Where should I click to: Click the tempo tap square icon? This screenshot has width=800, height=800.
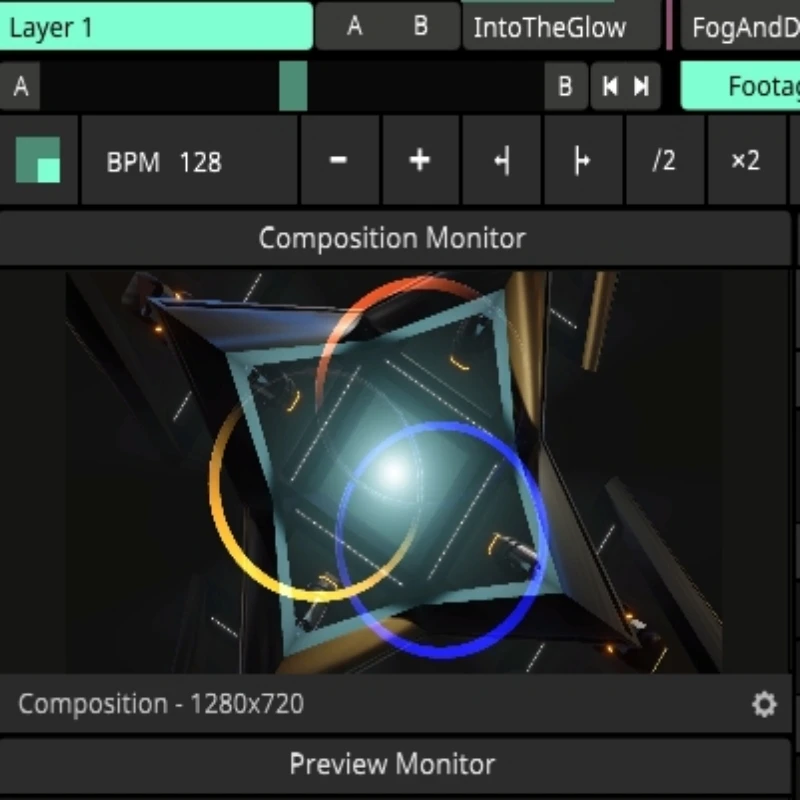[x=38, y=160]
